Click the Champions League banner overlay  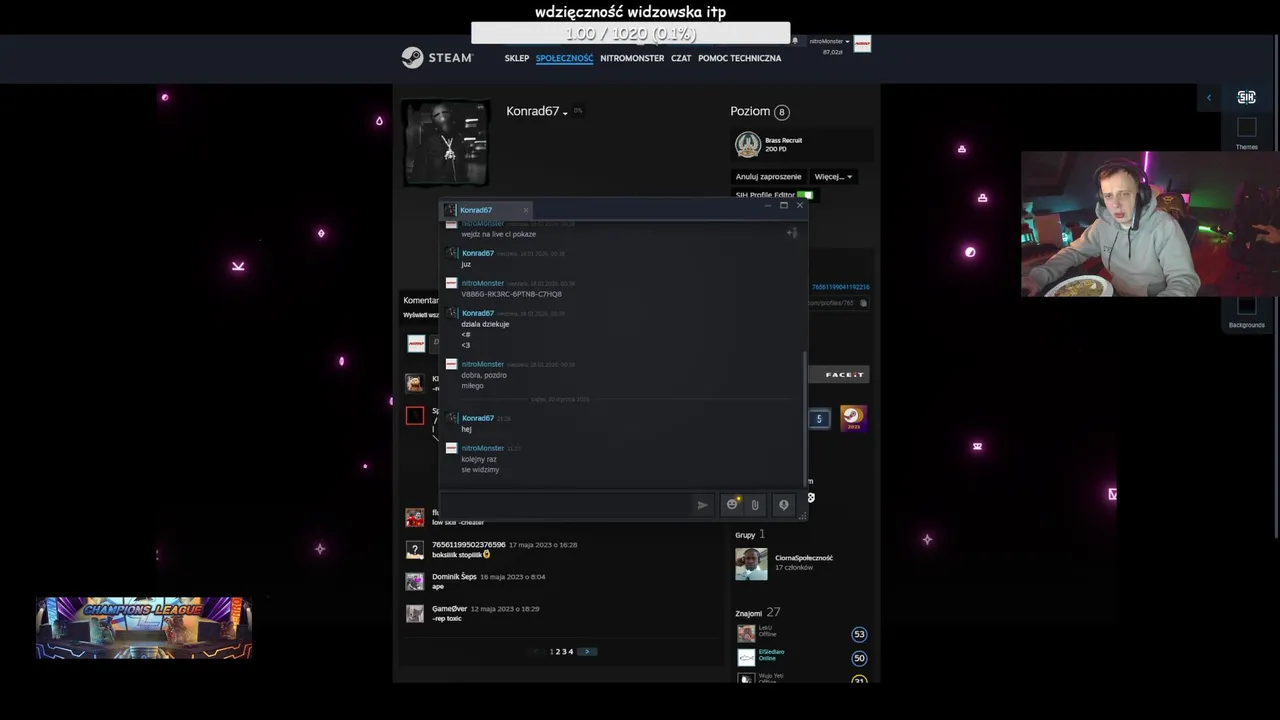coord(144,628)
